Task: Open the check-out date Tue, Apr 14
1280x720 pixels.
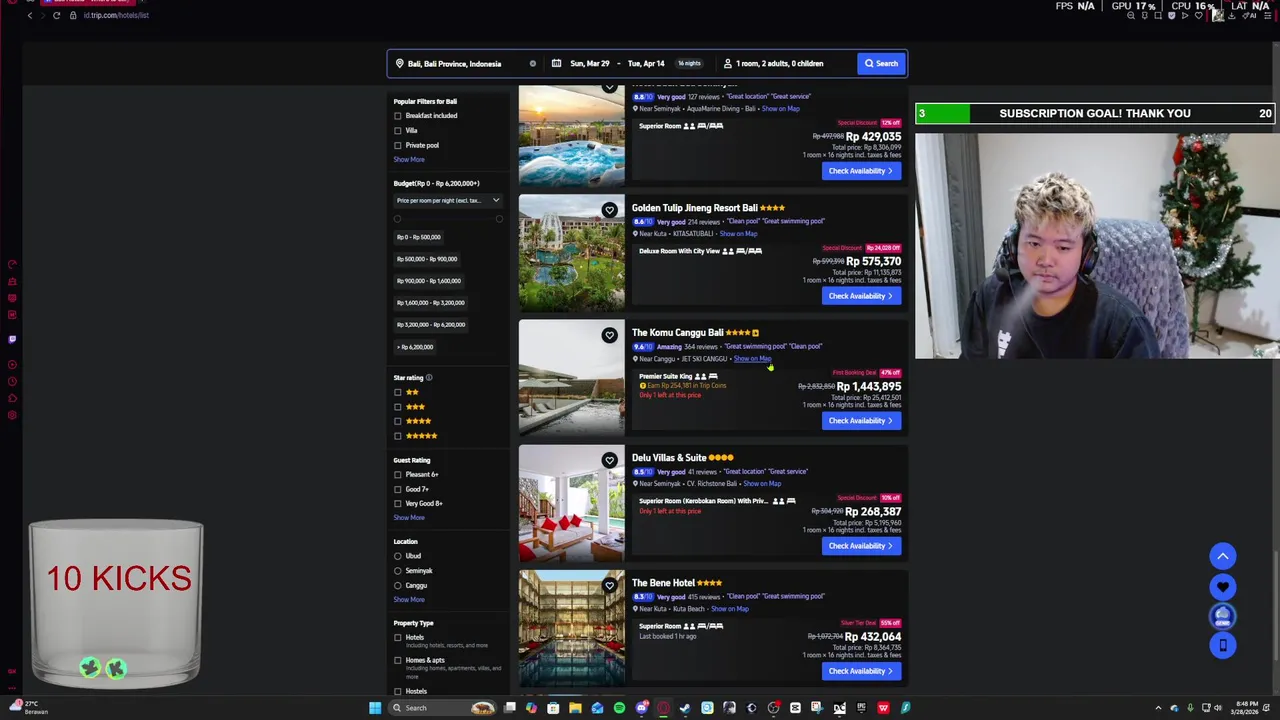Action: tap(646, 63)
